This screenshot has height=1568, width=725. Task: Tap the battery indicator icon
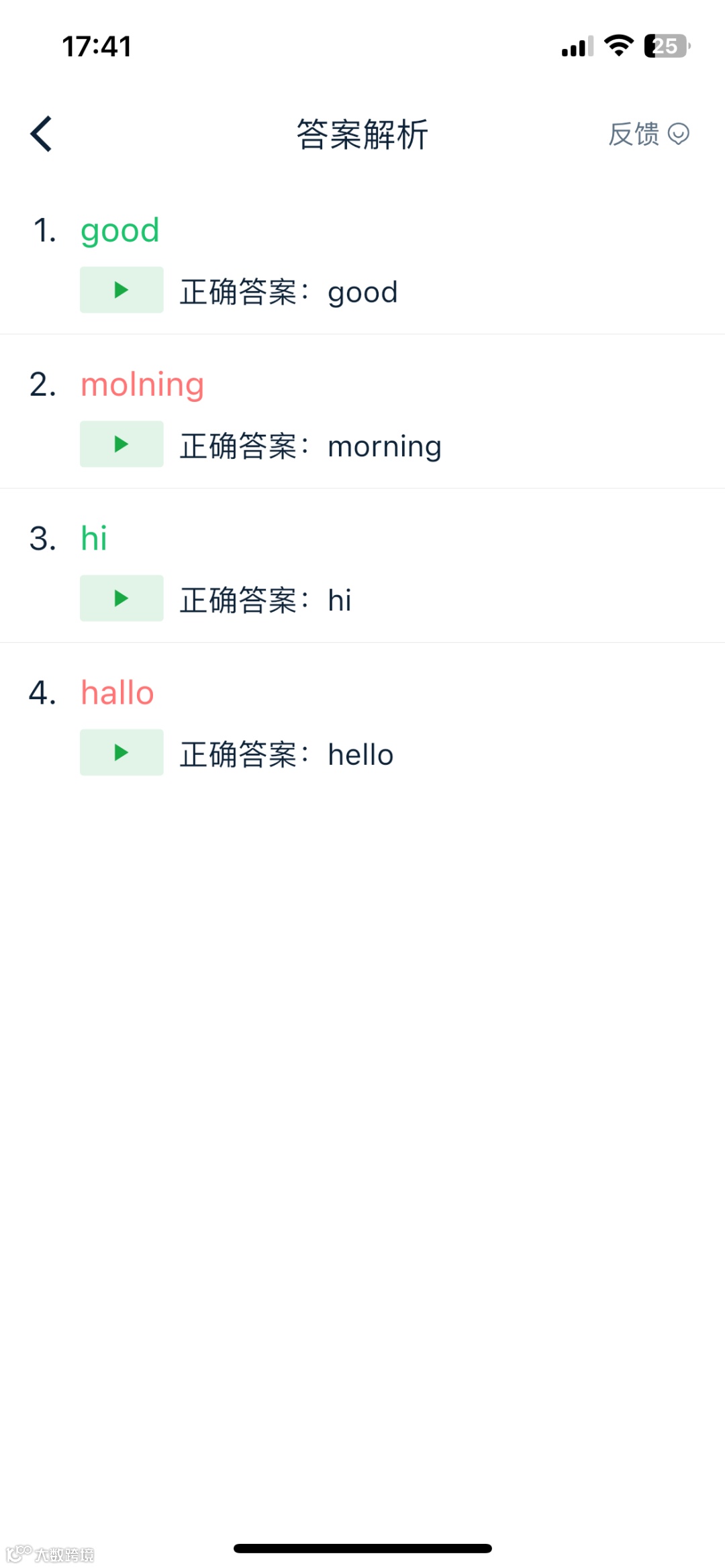[x=667, y=46]
